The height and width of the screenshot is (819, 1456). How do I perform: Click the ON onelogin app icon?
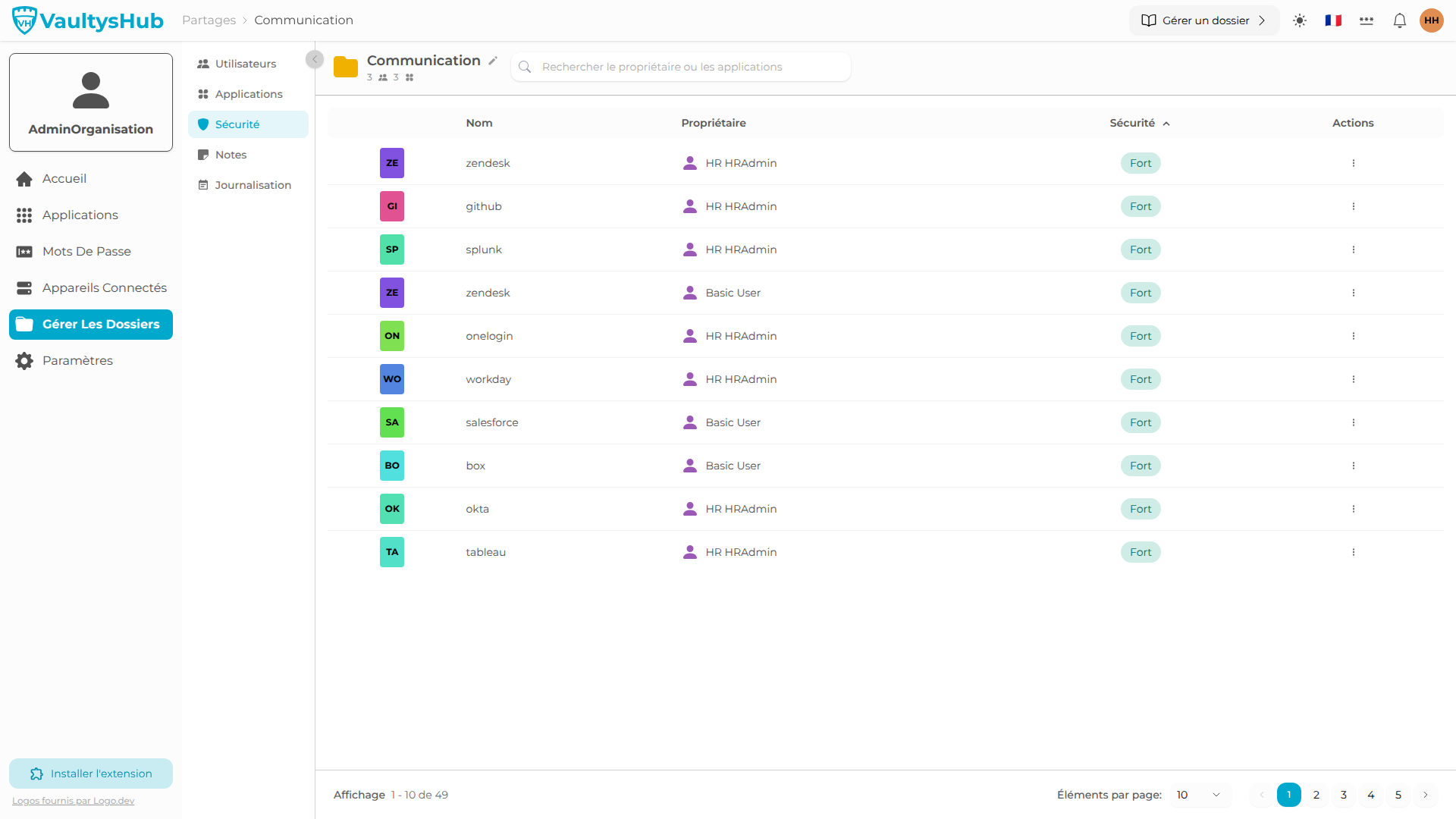[x=392, y=336]
